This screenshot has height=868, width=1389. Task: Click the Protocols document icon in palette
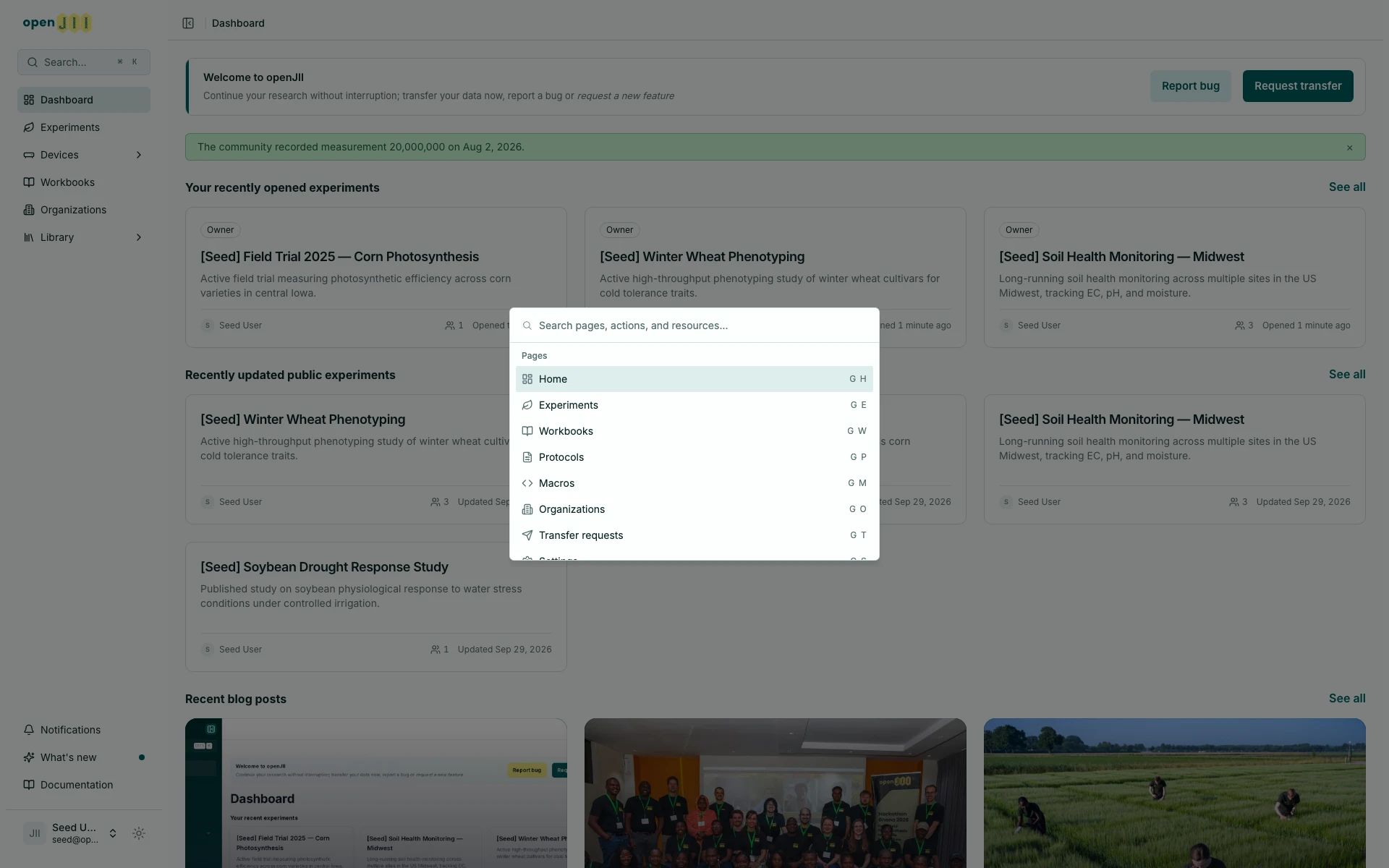coord(527,457)
